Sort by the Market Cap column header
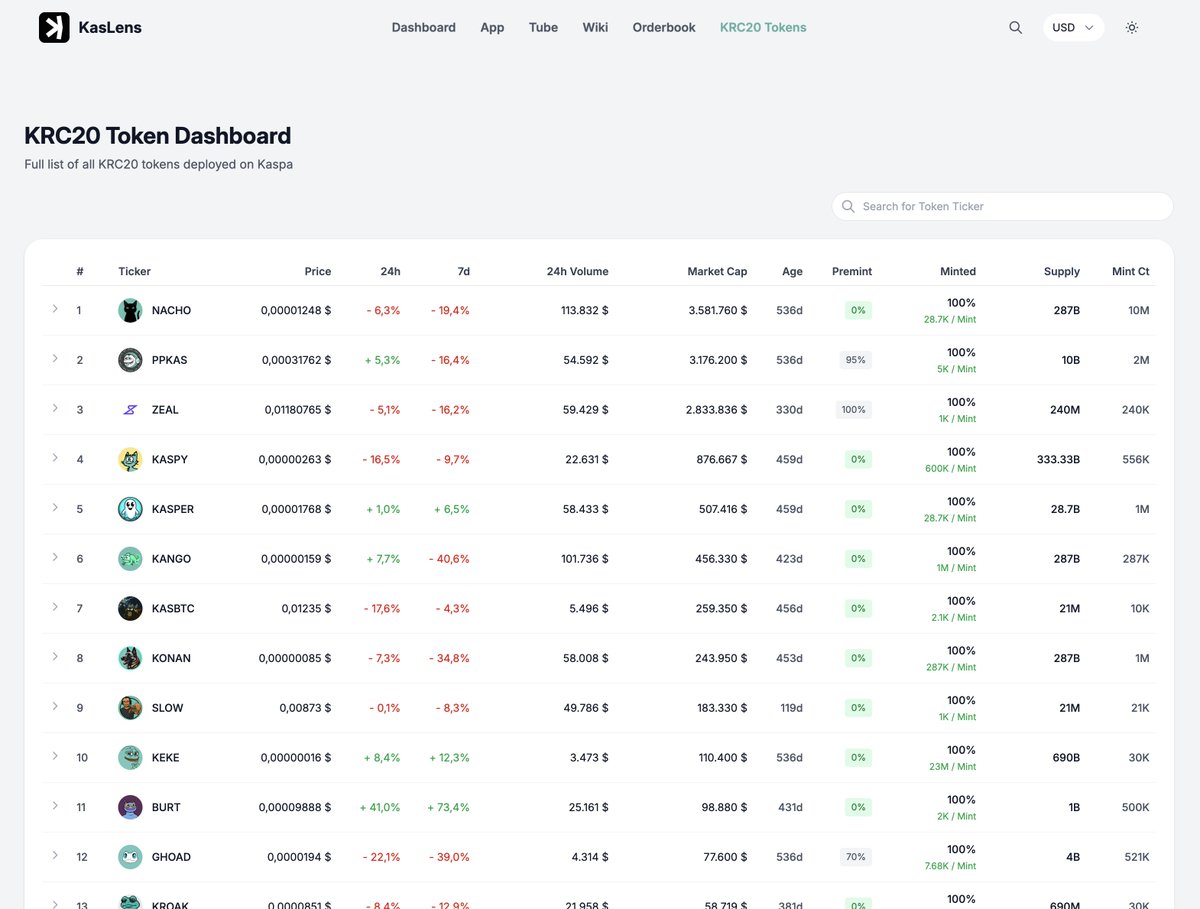This screenshot has width=1200, height=909. click(x=717, y=271)
